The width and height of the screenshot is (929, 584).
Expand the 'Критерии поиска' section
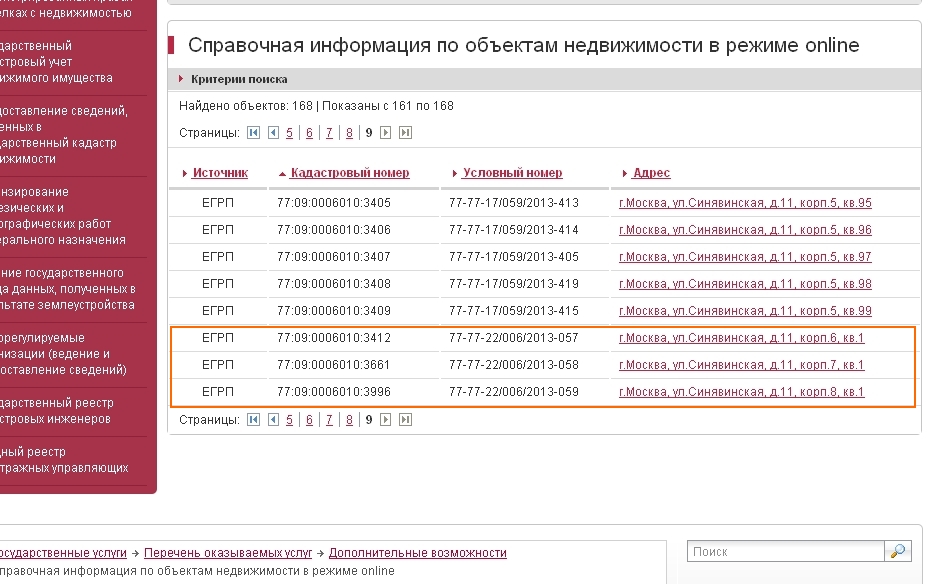[x=239, y=79]
